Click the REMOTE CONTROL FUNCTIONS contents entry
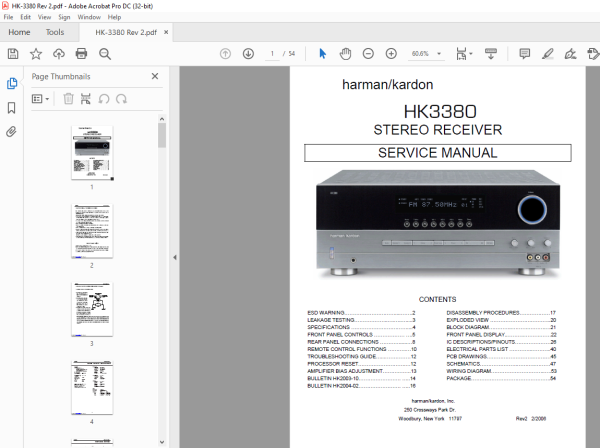 click(362, 349)
